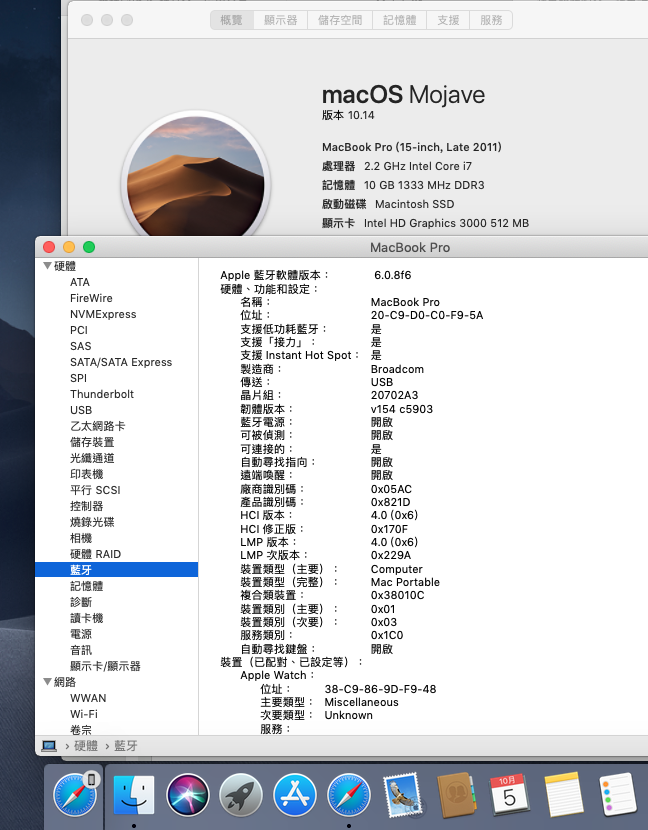Screen dimensions: 648x830
Task: Switch to the 服務 tab
Action: [x=491, y=20]
